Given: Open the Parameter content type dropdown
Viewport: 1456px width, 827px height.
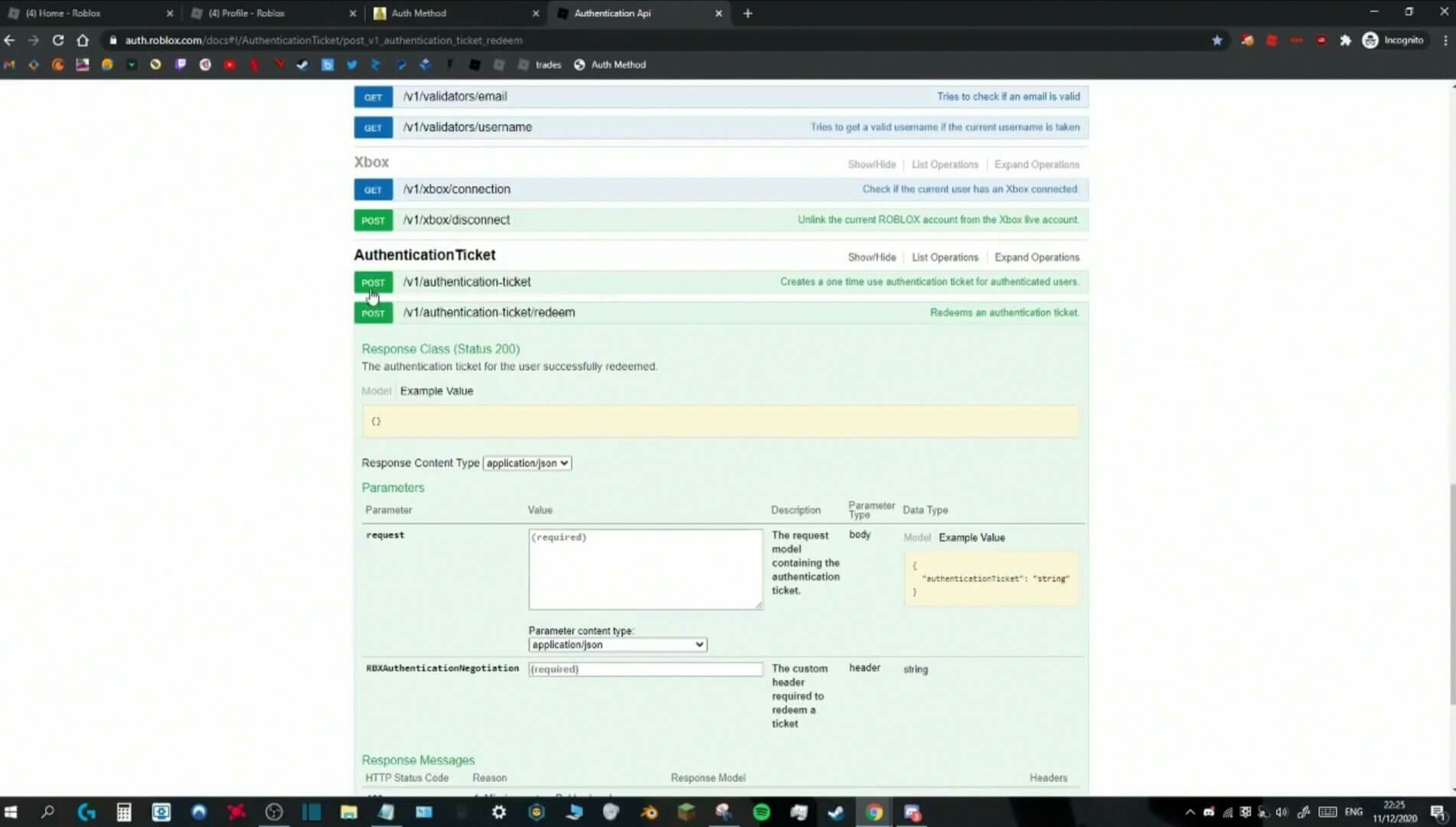Looking at the screenshot, I should pos(617,645).
